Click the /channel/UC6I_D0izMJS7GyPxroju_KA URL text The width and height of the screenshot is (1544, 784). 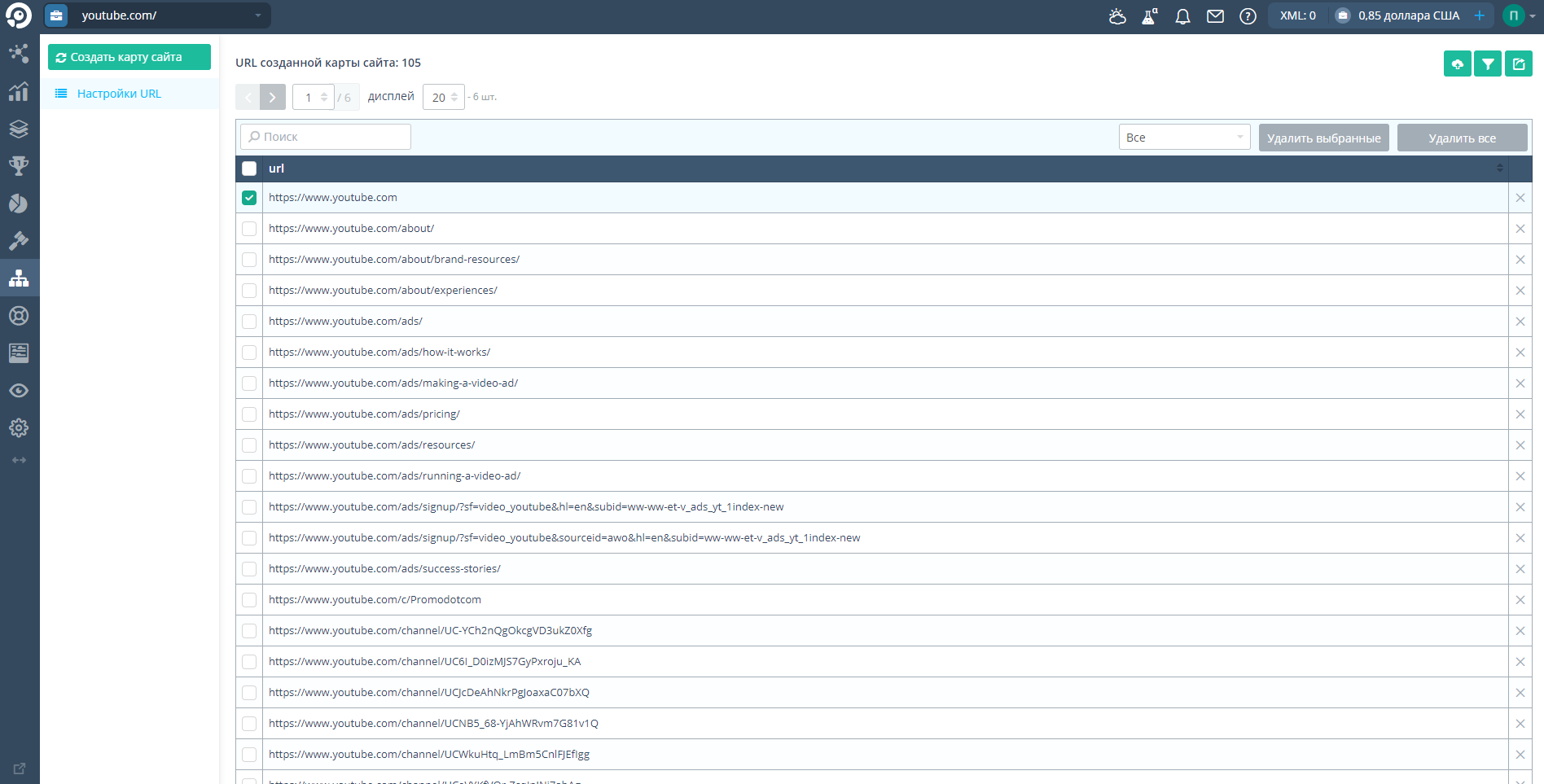[x=425, y=662]
